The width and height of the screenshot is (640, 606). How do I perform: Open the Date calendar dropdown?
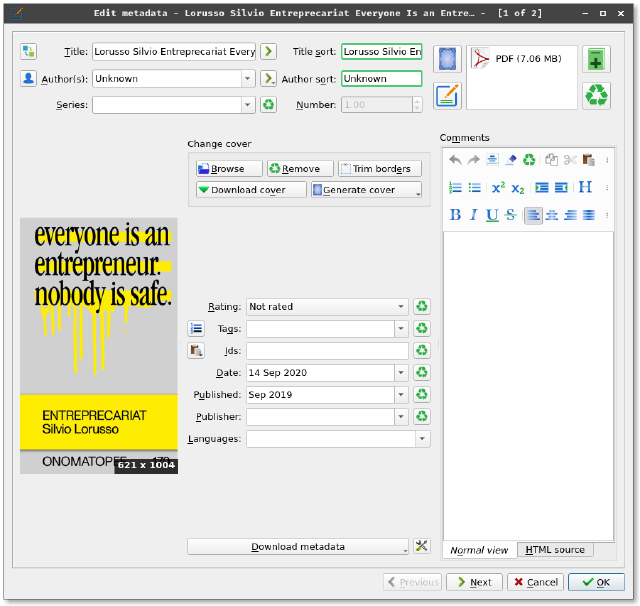pos(401,373)
